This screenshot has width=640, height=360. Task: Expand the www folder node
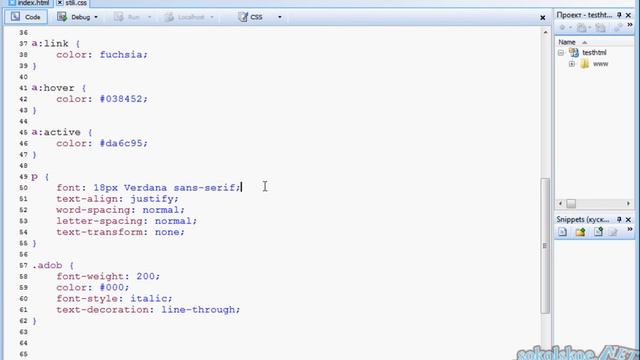click(572, 64)
